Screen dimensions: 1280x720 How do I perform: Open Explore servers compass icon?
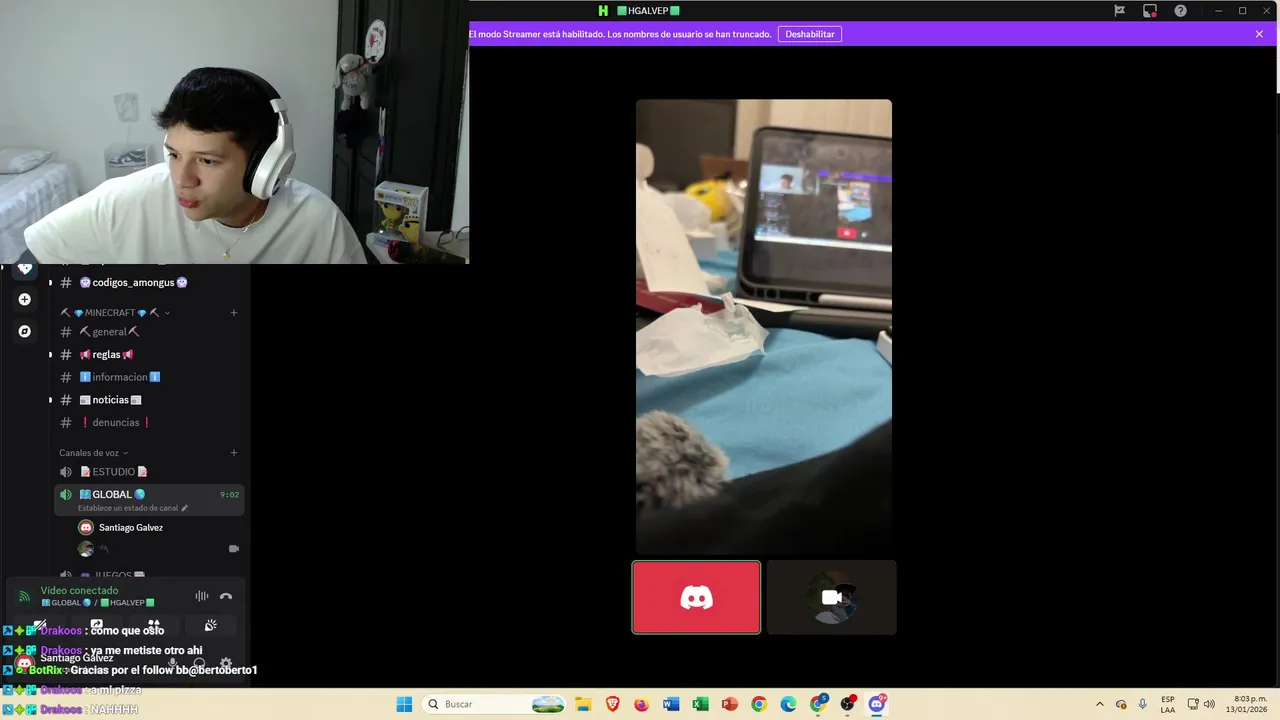point(25,331)
